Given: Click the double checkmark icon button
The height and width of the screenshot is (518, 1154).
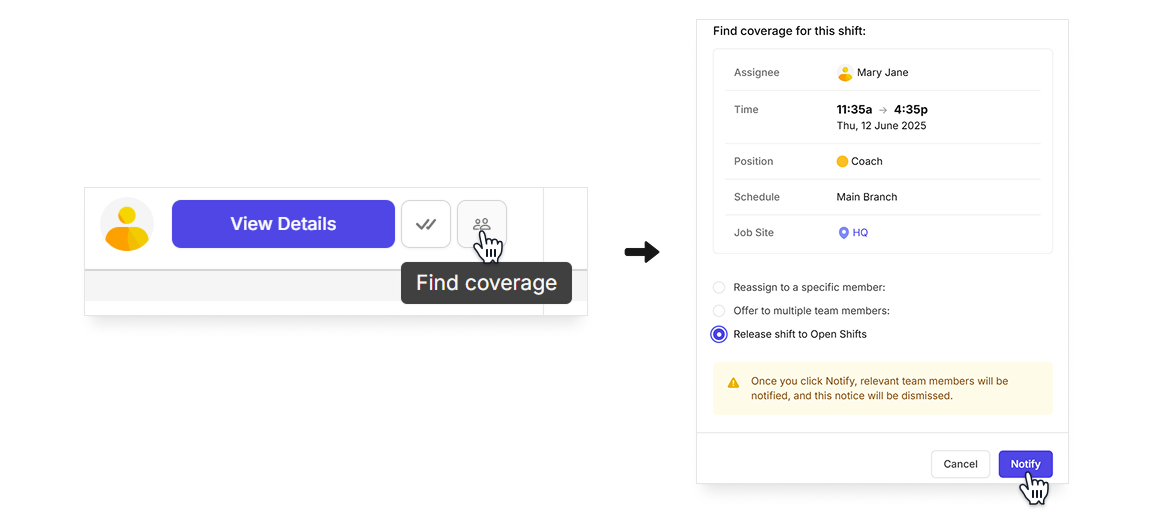Looking at the screenshot, I should pyautogui.click(x=425, y=224).
